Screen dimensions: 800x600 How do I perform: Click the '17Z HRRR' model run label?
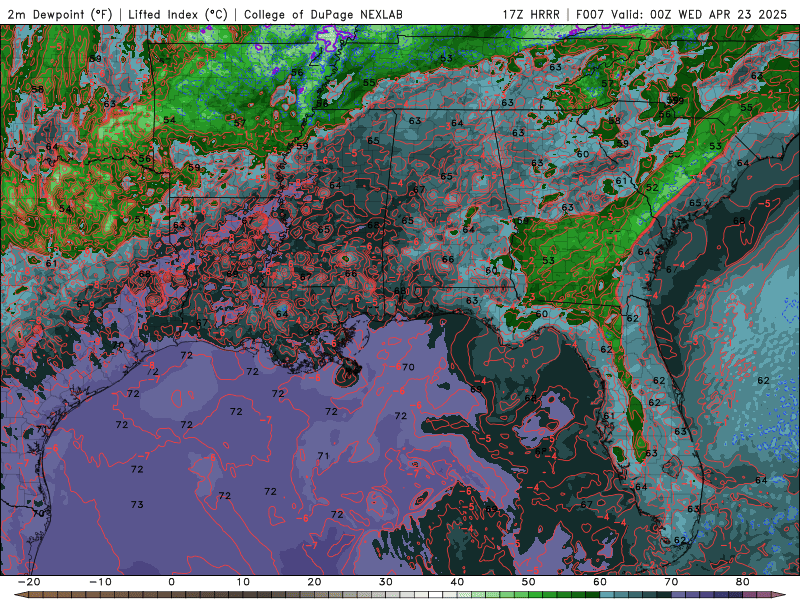pos(531,14)
